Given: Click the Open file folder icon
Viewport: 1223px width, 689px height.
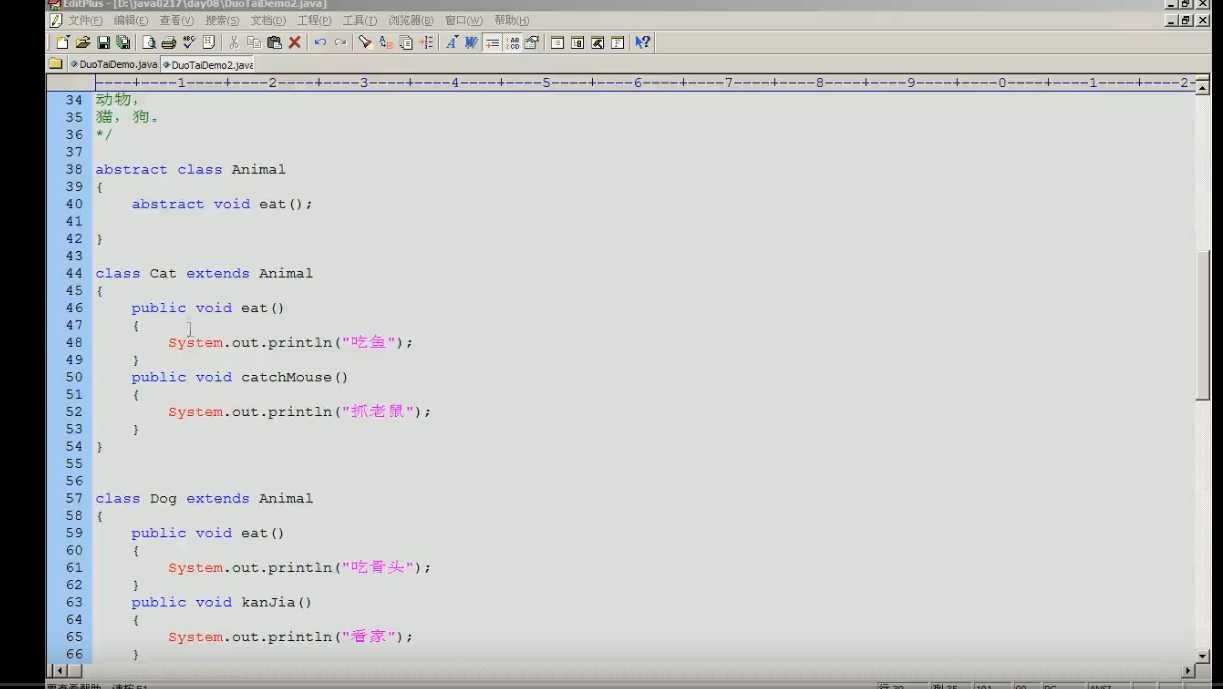Looking at the screenshot, I should pos(83,42).
